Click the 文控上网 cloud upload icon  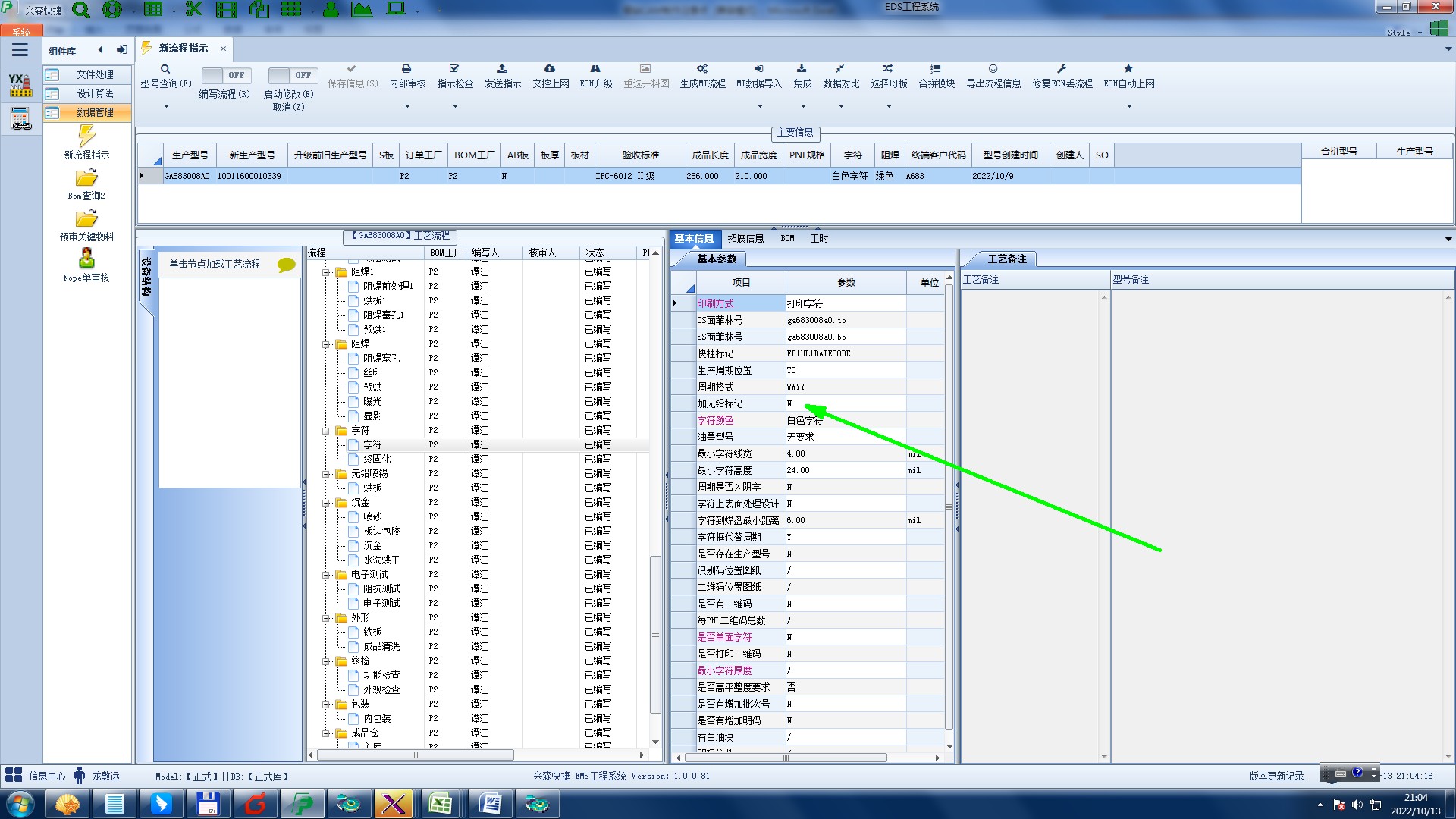(550, 69)
